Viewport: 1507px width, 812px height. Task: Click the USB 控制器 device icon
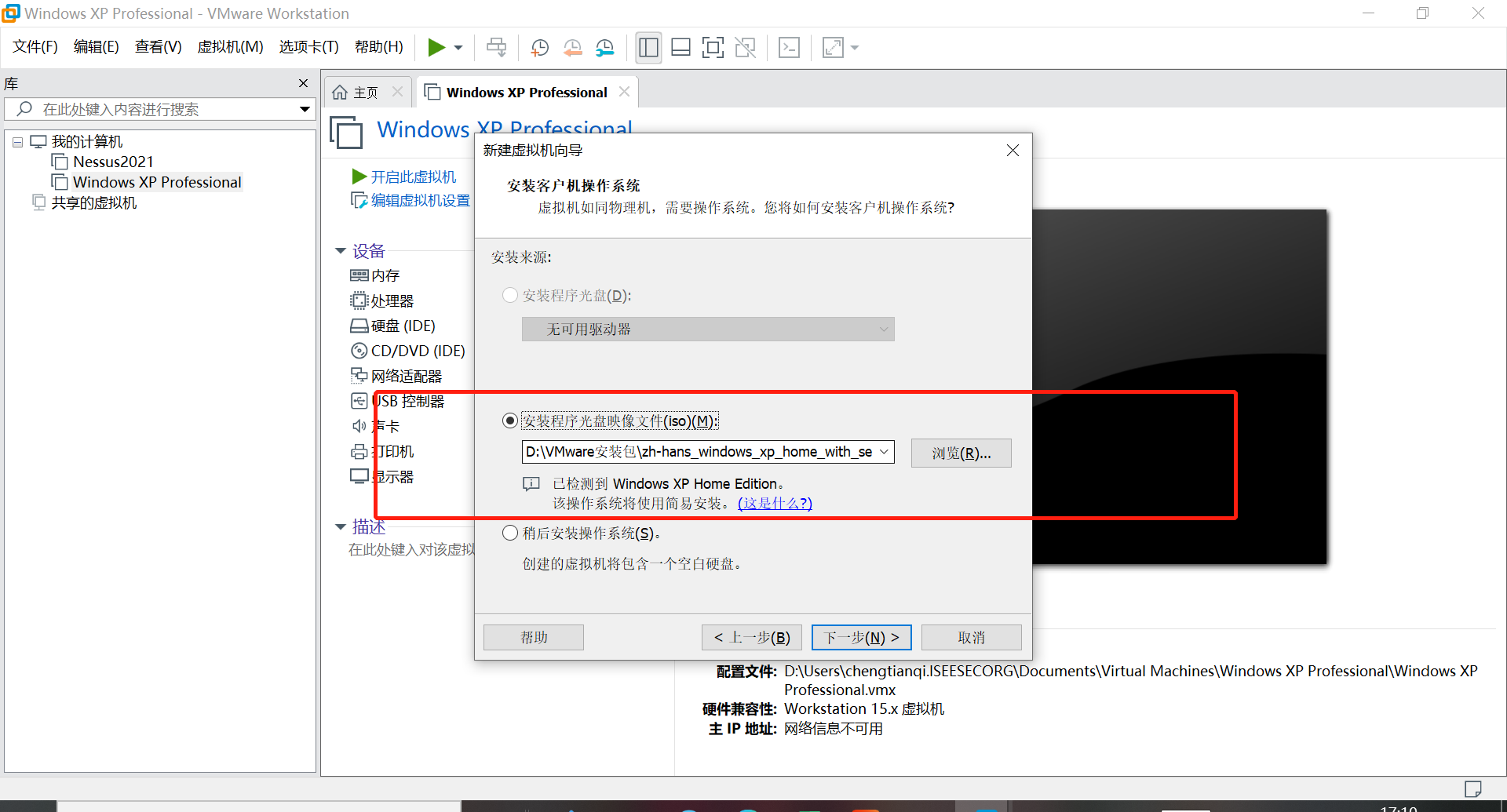[359, 401]
